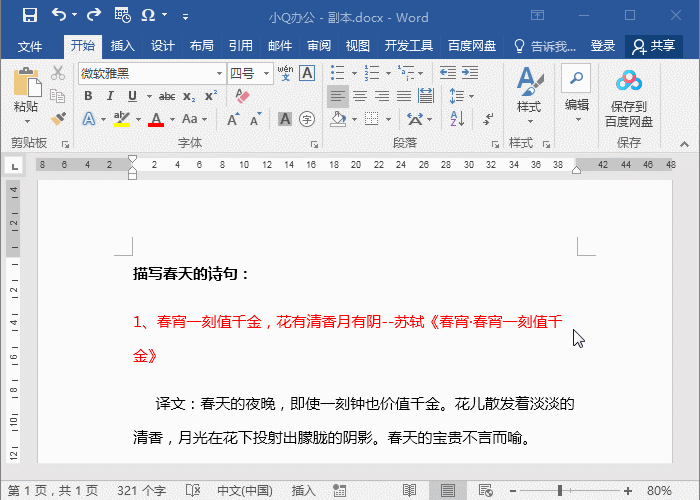700x500 pixels.
Task: Center the paragraph
Action: tap(360, 96)
